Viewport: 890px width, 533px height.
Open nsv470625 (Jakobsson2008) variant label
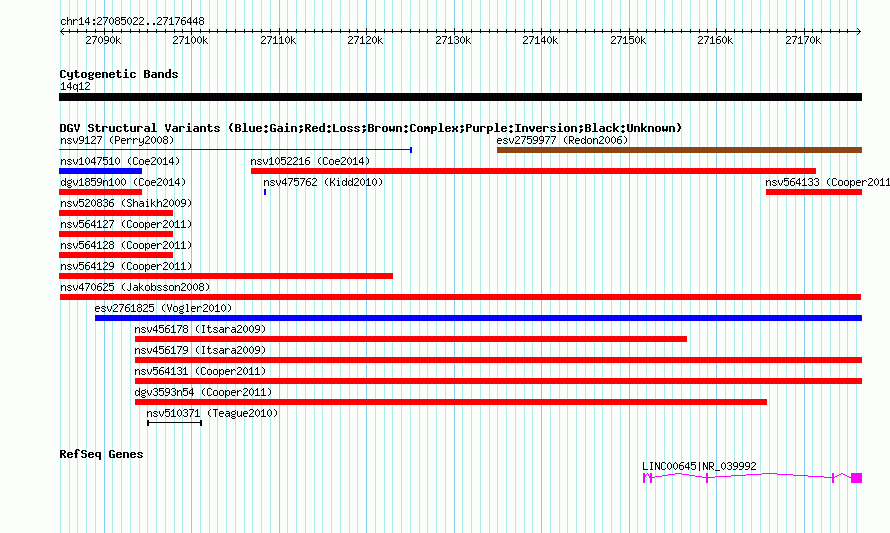[135, 287]
